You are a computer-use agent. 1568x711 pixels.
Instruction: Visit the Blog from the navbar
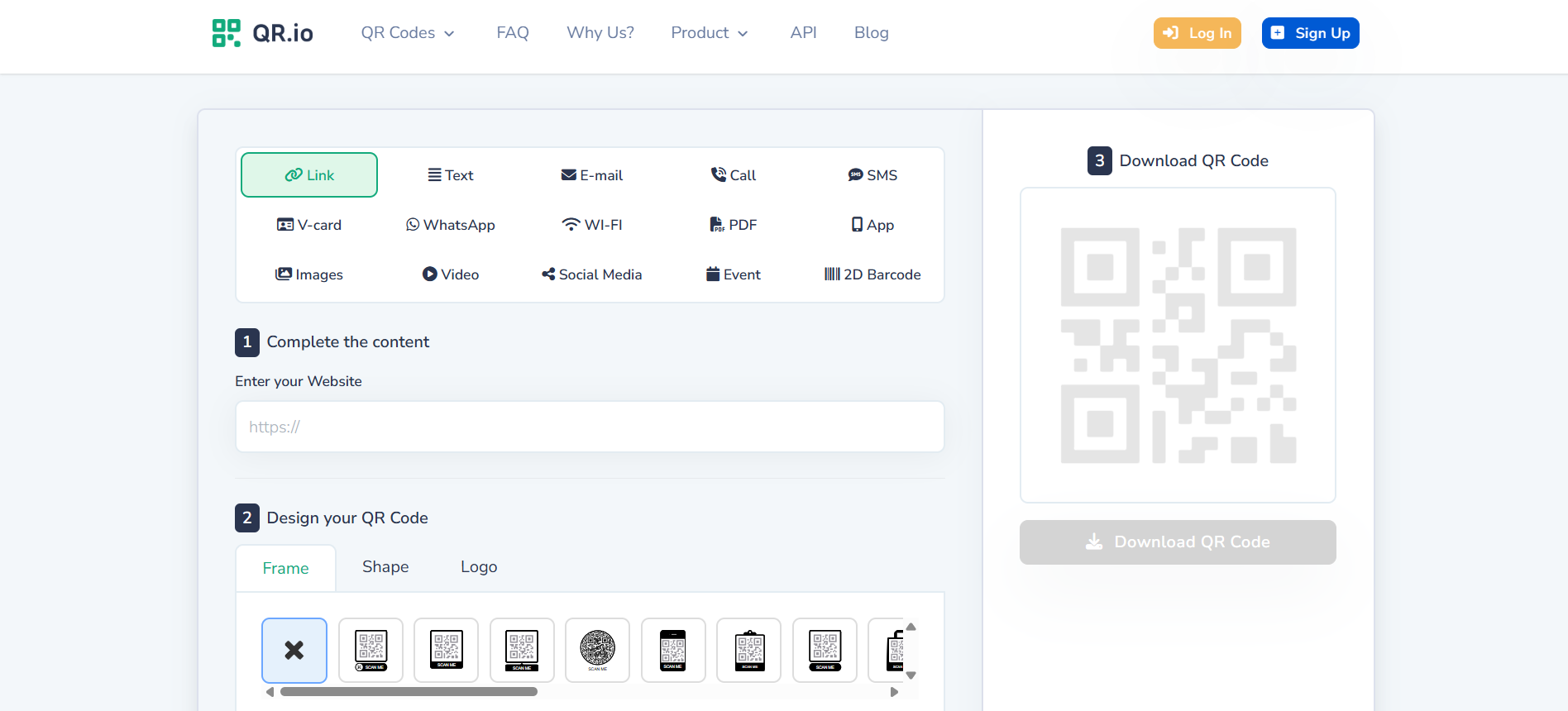[872, 33]
